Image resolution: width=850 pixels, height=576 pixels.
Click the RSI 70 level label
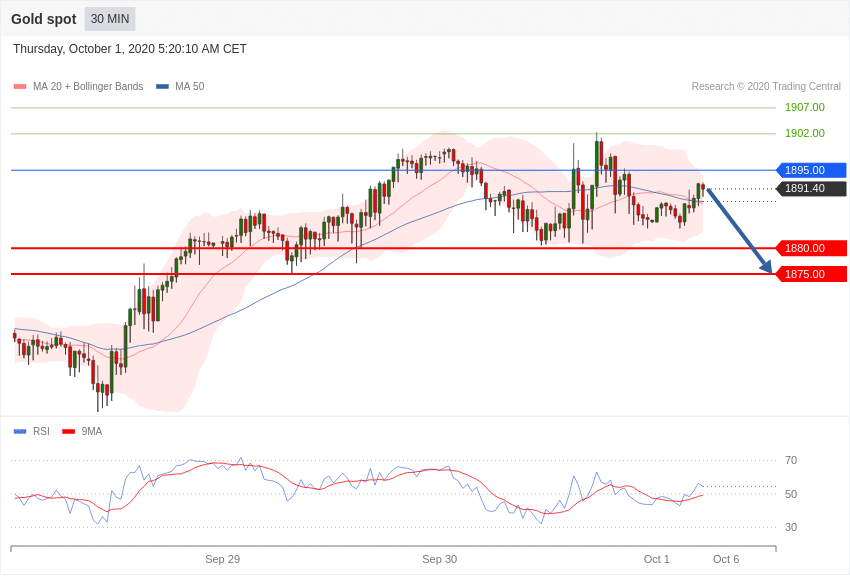[x=791, y=460]
